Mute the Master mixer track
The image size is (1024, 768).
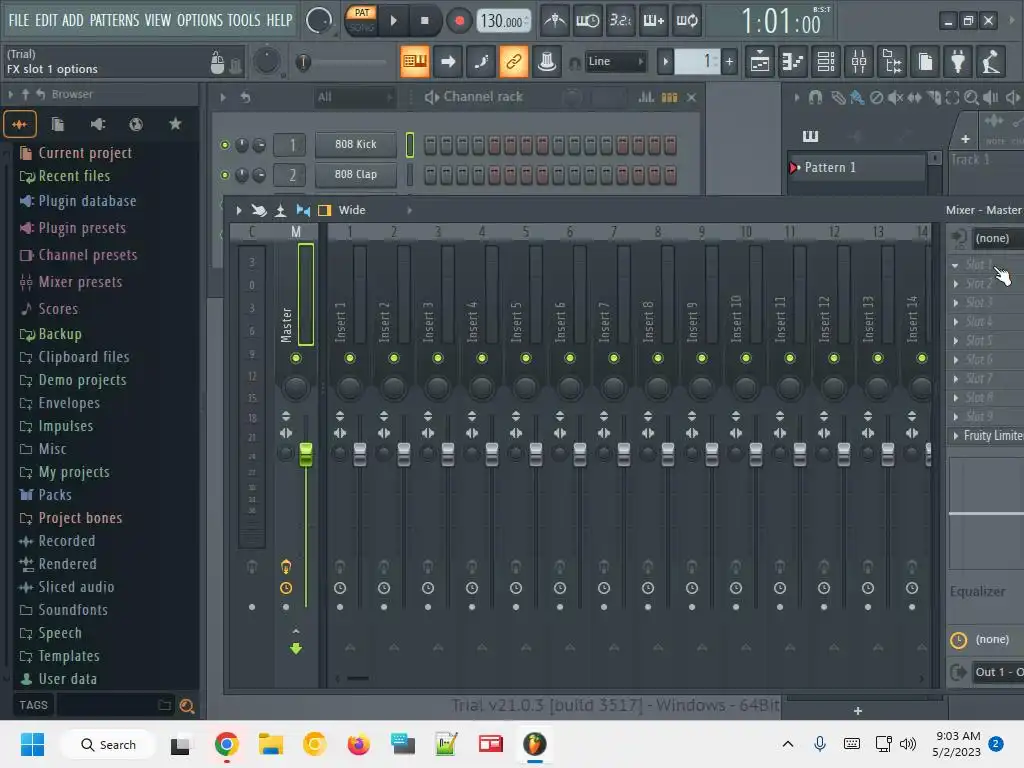(x=296, y=358)
